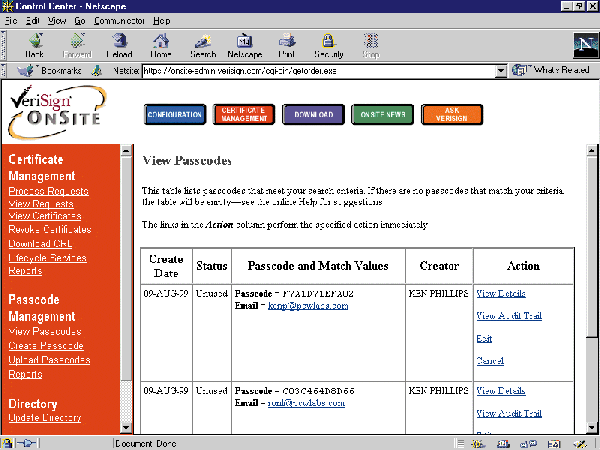
Task: Expand the URL location dropdown arrow
Action: pos(501,71)
